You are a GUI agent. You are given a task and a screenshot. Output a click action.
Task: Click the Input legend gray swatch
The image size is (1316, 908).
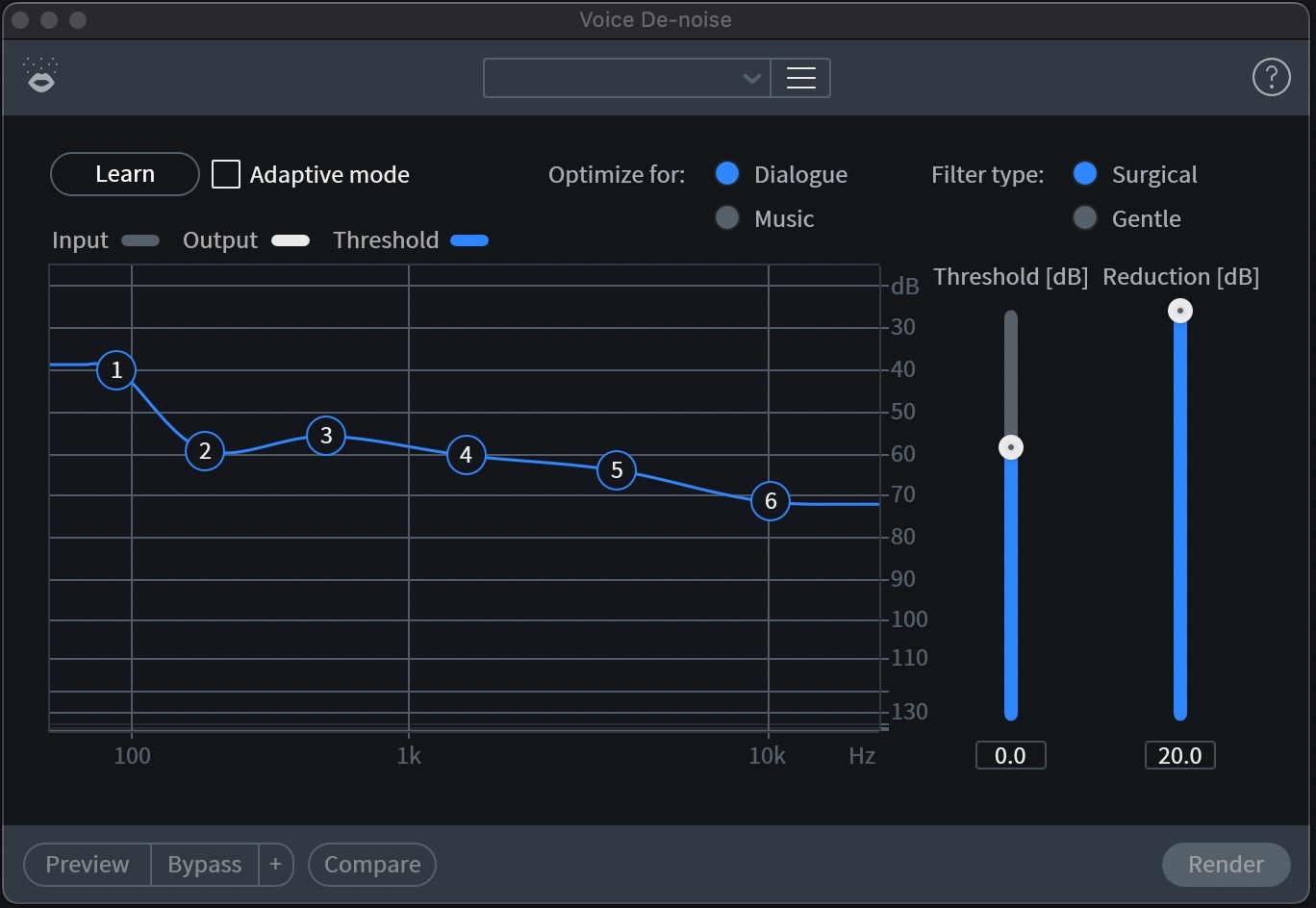(x=141, y=240)
